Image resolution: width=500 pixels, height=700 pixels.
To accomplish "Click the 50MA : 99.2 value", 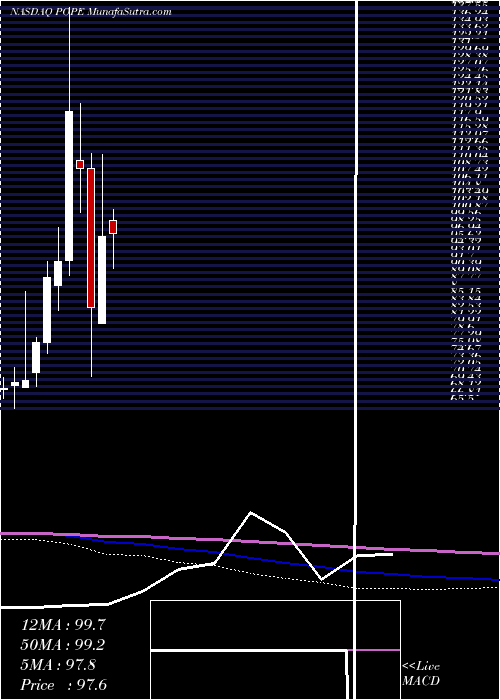I will (64, 645).
